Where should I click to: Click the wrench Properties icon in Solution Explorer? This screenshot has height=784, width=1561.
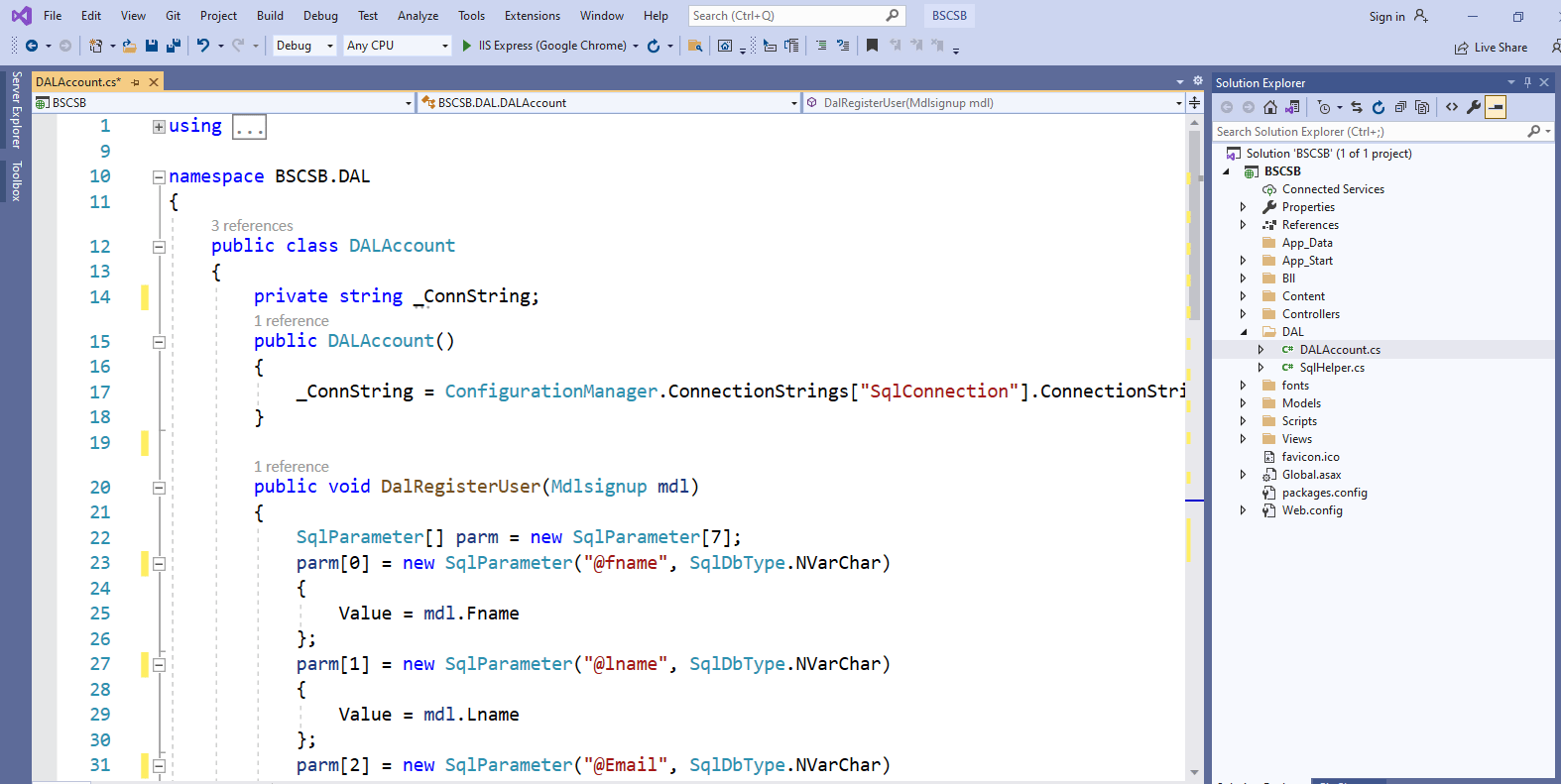(x=1474, y=107)
